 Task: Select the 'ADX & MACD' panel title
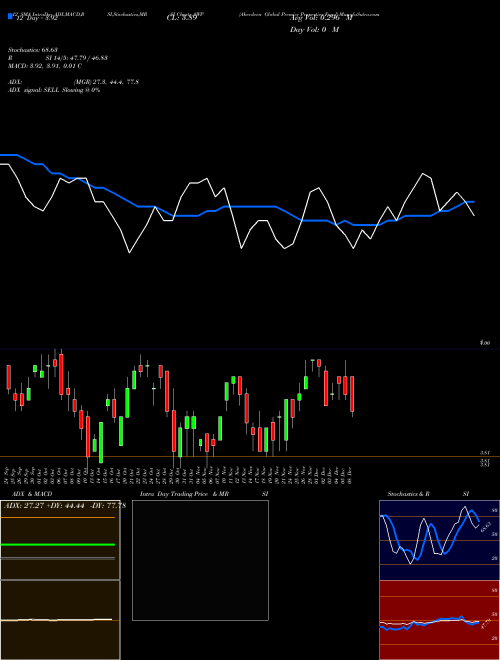point(32,494)
